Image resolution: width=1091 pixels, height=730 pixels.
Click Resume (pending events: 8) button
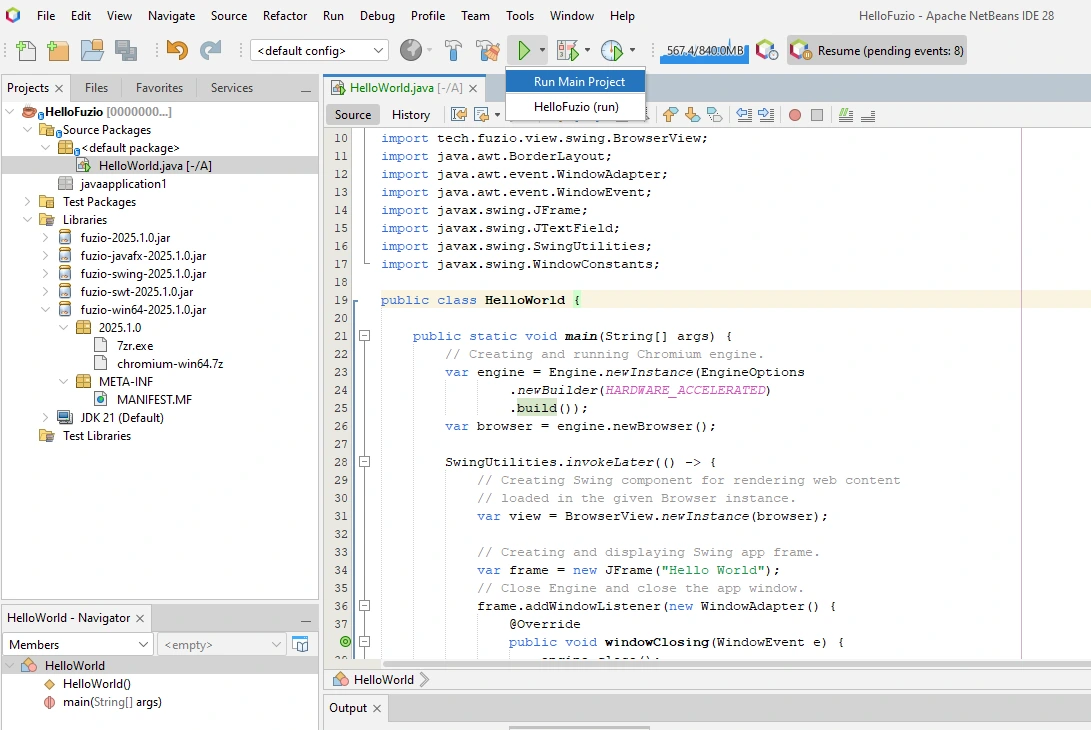click(877, 50)
